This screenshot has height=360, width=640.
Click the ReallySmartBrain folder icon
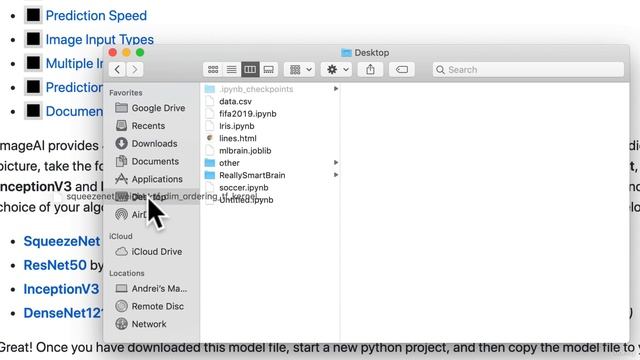[210, 175]
